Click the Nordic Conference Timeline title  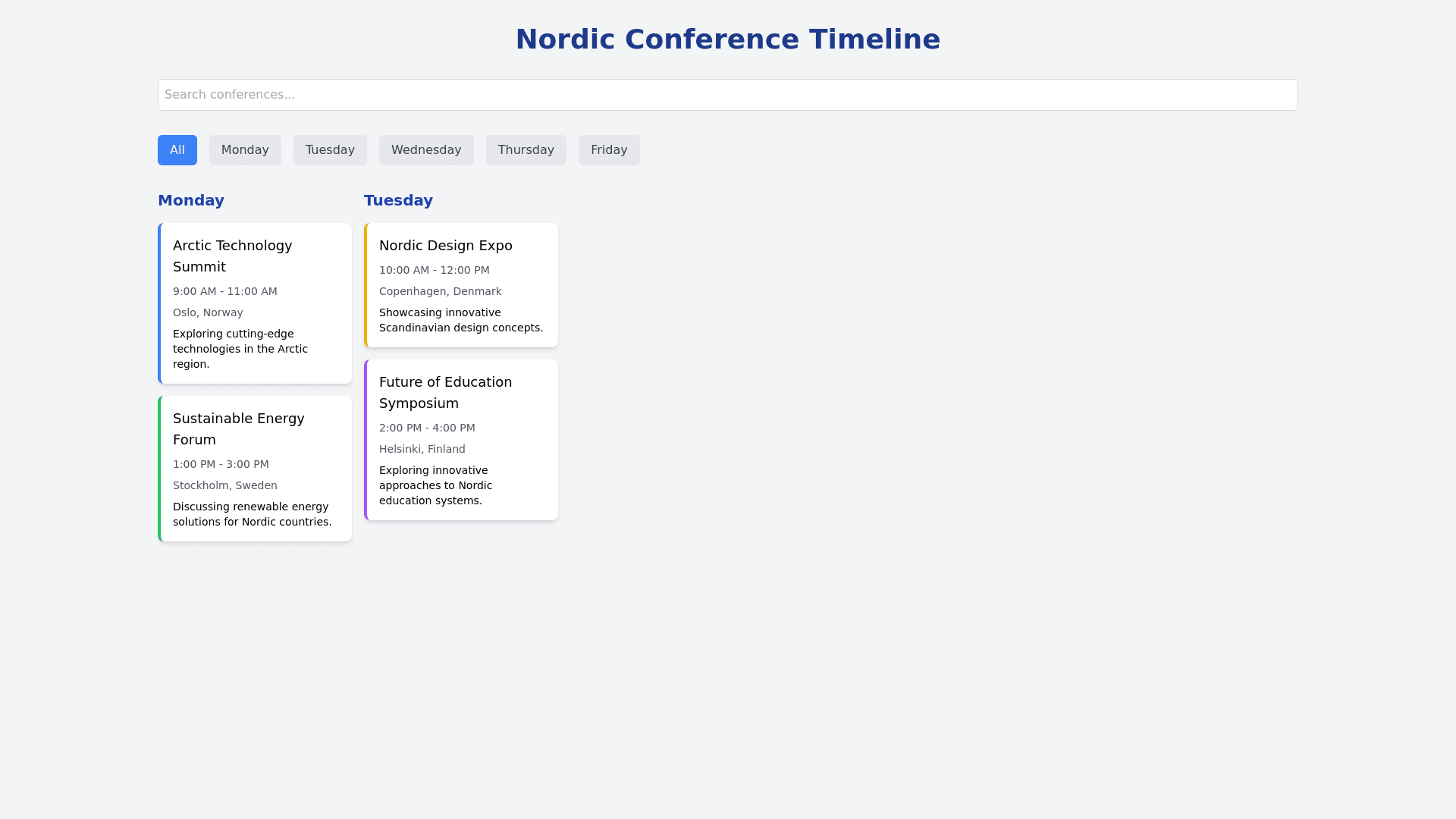point(727,39)
